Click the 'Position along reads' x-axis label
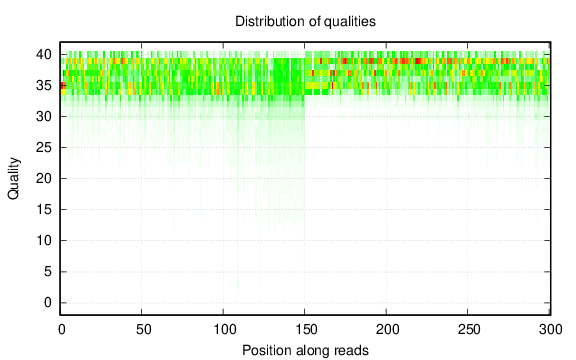576x360 pixels. pyautogui.click(x=305, y=350)
